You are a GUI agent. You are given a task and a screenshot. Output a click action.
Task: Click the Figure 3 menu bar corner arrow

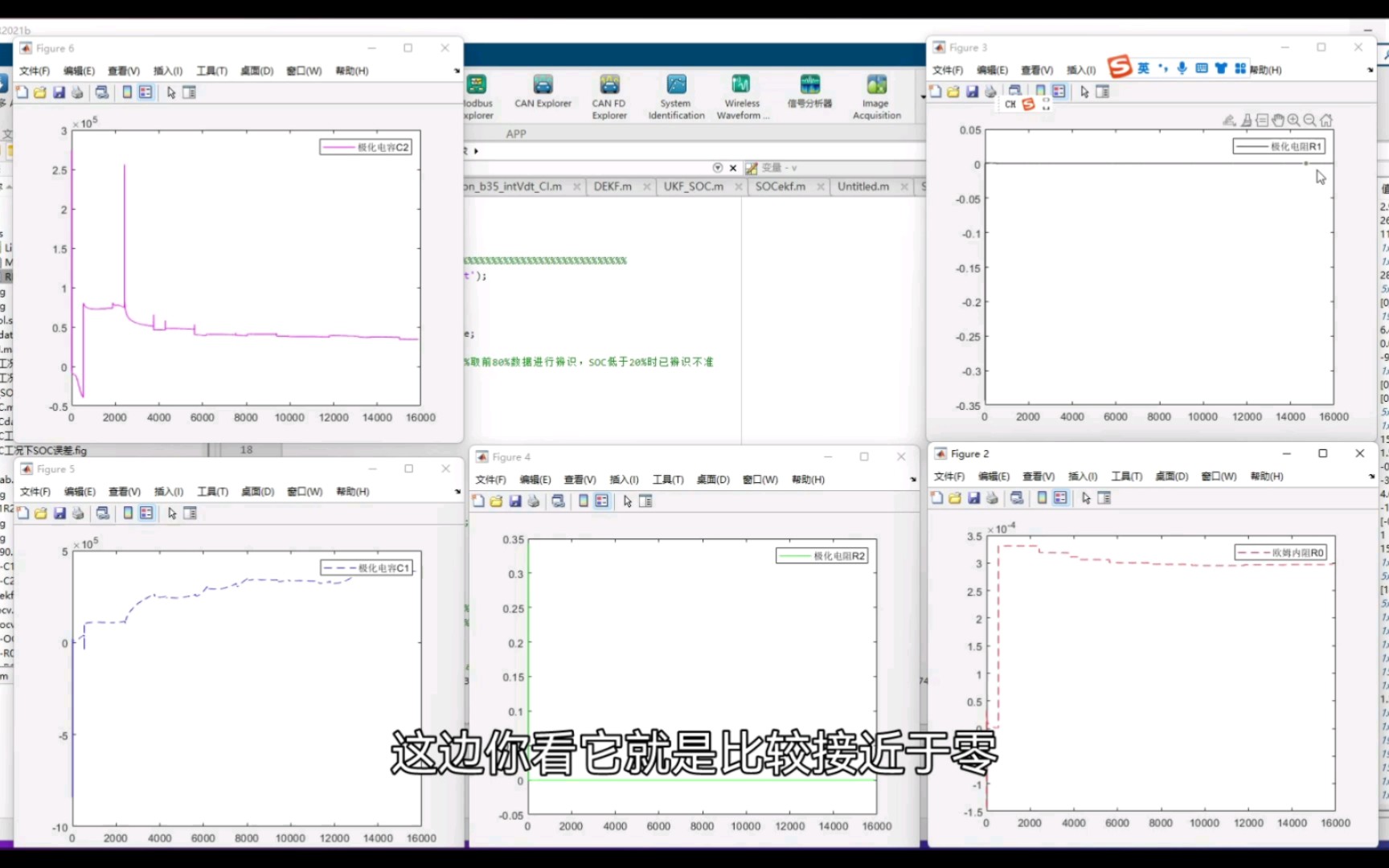click(x=1371, y=70)
